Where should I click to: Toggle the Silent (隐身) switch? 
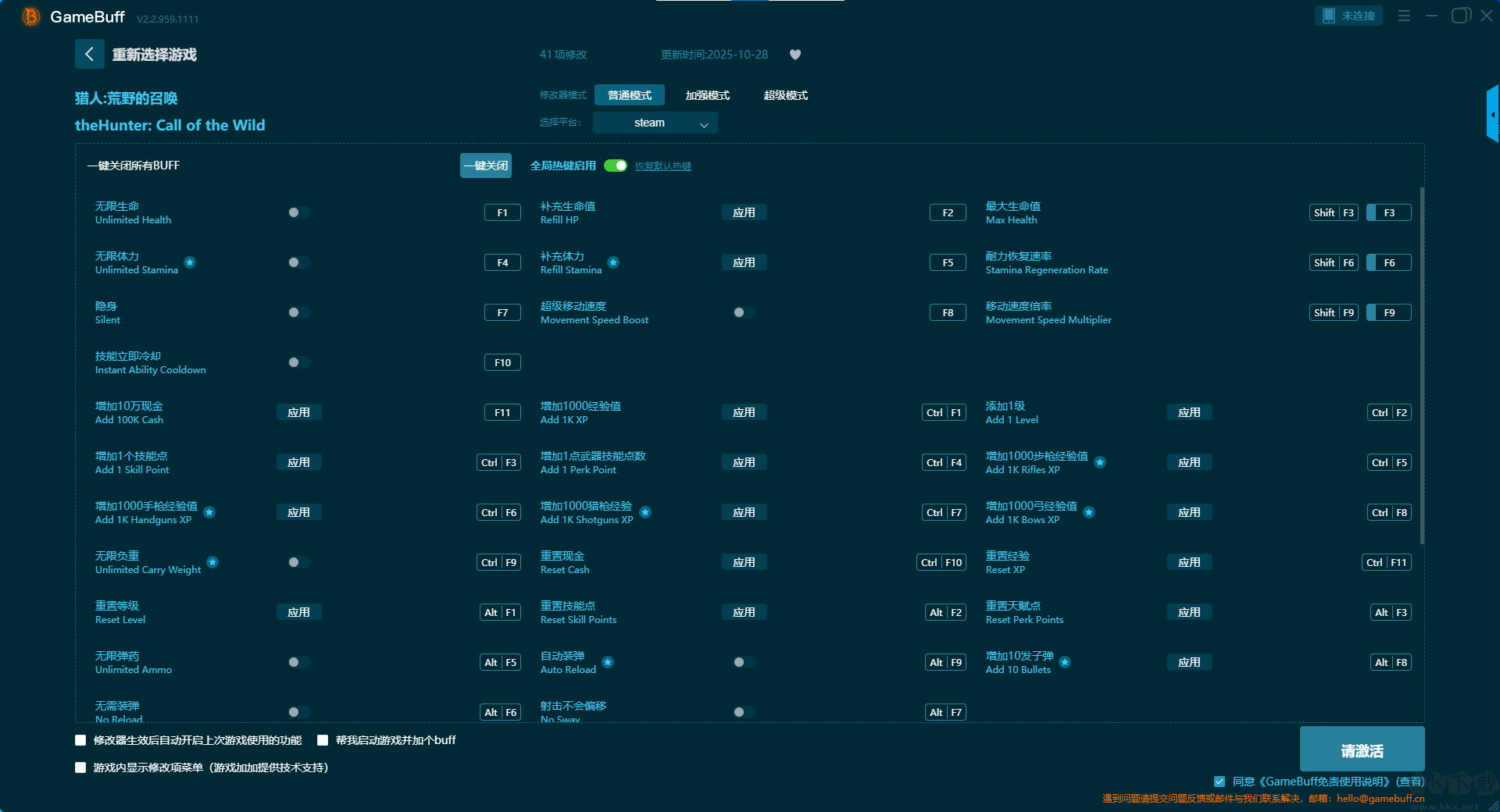[298, 312]
